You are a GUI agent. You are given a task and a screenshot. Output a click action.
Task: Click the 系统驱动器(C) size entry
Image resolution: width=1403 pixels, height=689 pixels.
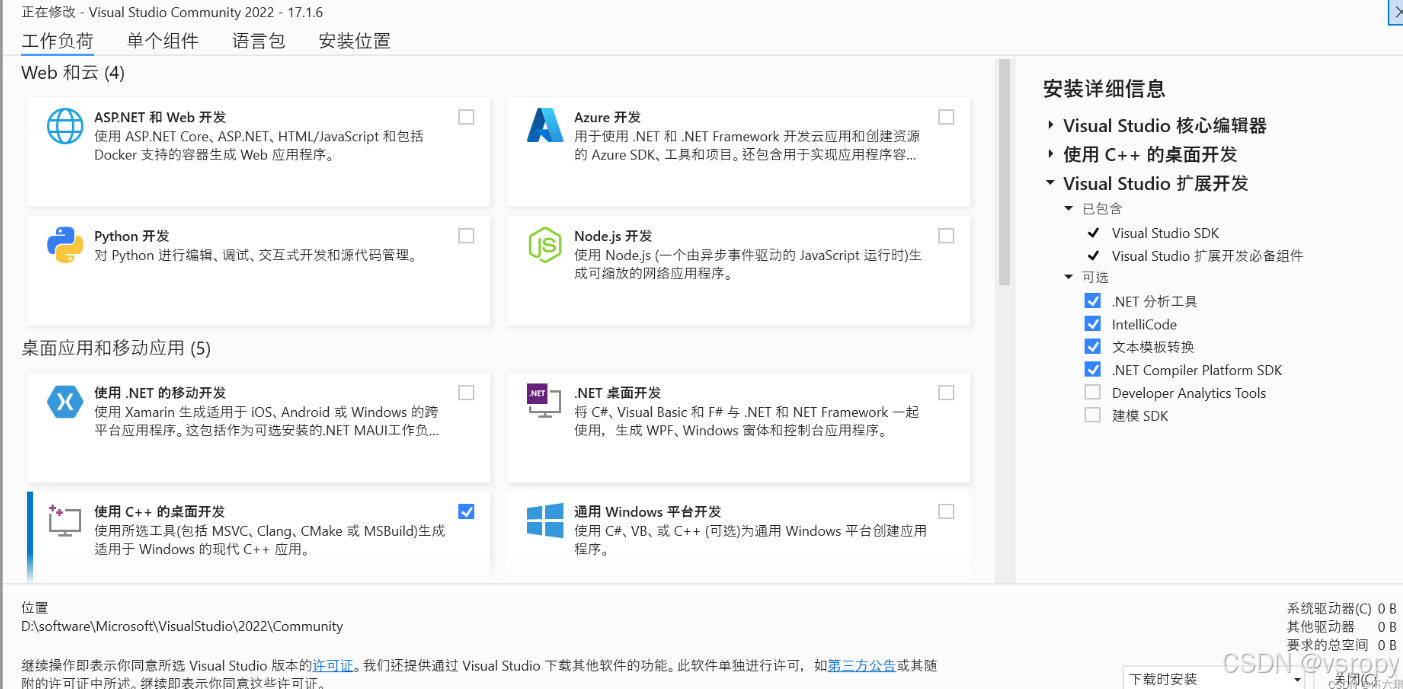[1341, 608]
